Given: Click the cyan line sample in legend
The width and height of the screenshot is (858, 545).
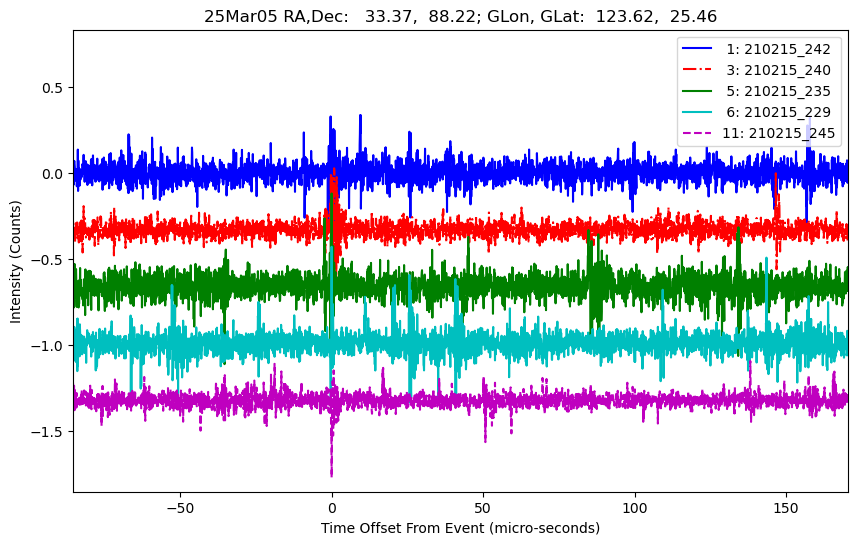Looking at the screenshot, I should click(697, 111).
